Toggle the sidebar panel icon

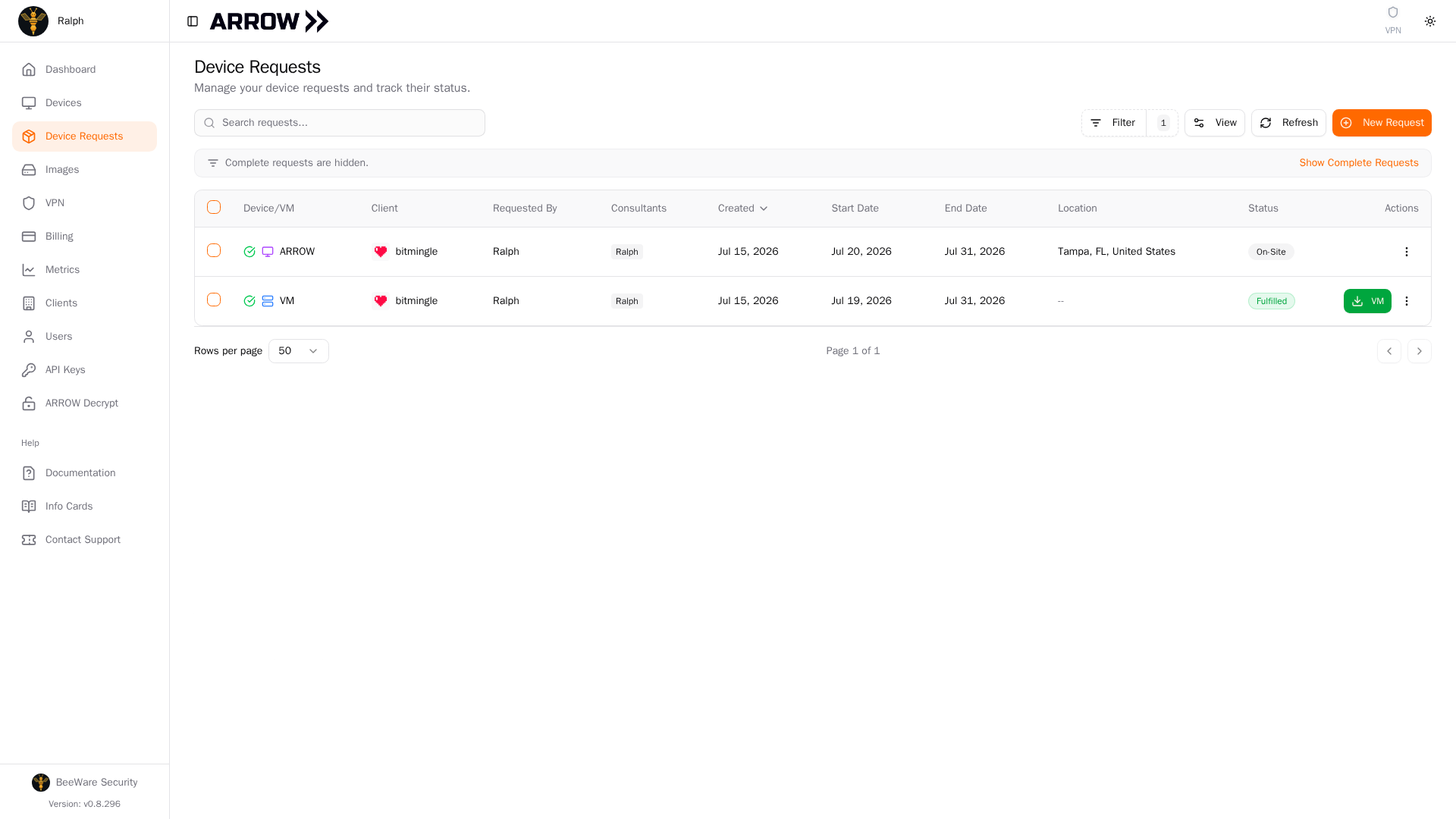click(x=193, y=21)
